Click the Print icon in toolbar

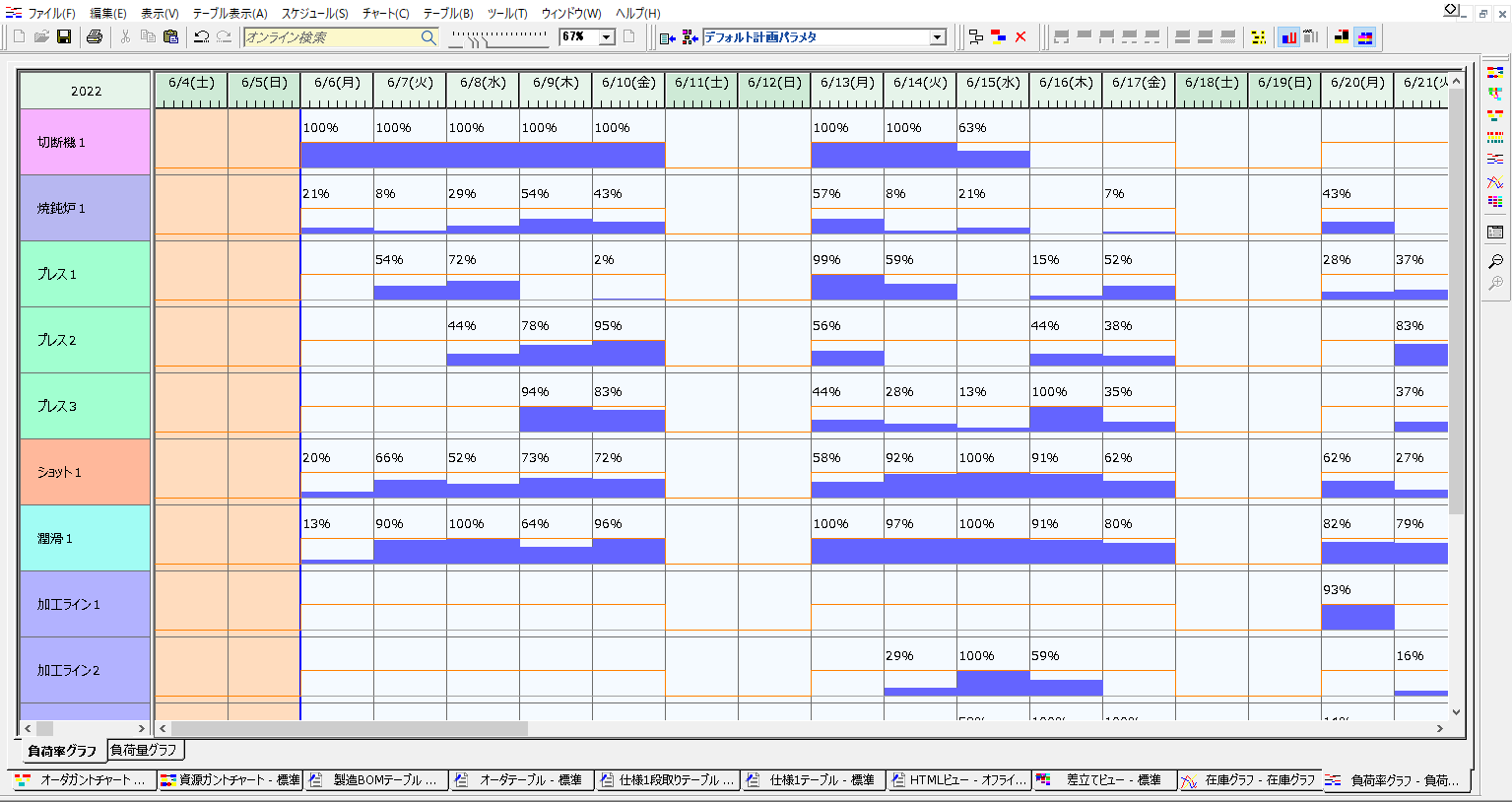coord(95,37)
